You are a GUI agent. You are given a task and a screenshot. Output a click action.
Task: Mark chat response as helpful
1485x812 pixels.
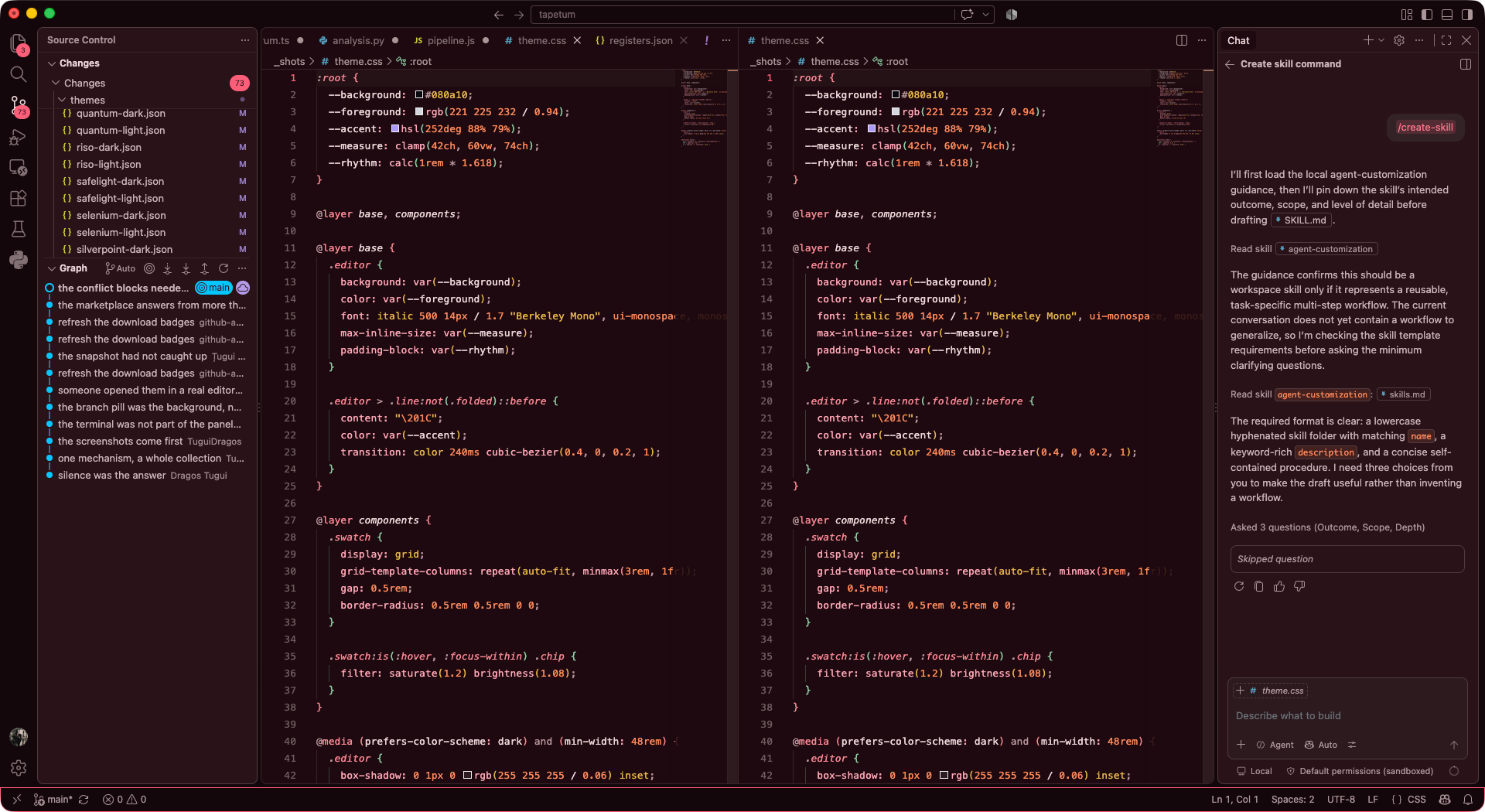click(1279, 586)
